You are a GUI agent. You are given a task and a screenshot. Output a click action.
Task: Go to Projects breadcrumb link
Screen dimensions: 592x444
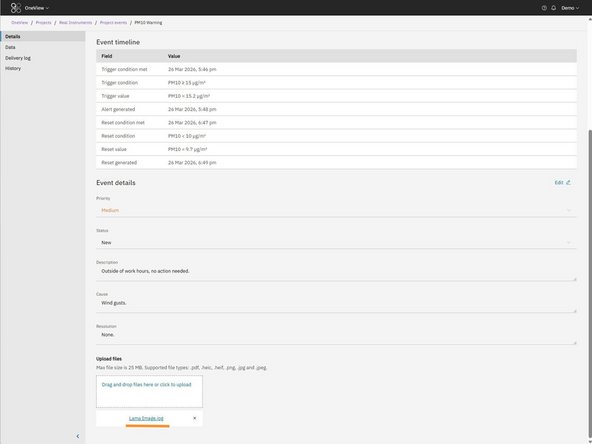pos(43,23)
